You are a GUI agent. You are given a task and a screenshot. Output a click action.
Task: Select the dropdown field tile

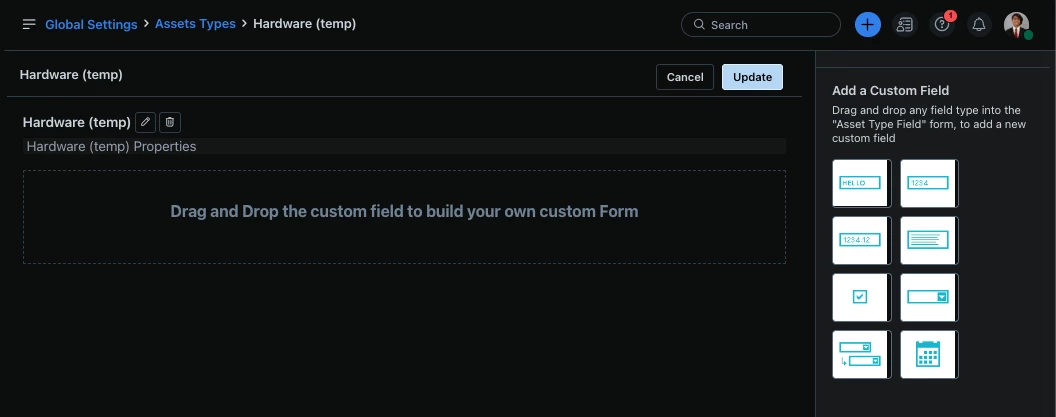tap(929, 297)
